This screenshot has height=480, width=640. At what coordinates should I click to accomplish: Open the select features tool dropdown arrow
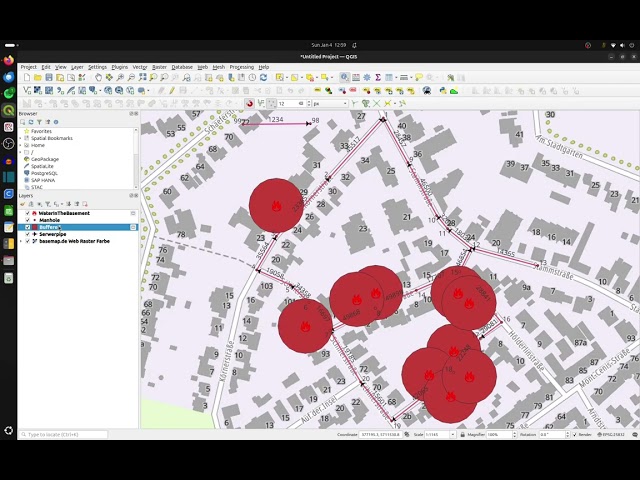coord(287,78)
